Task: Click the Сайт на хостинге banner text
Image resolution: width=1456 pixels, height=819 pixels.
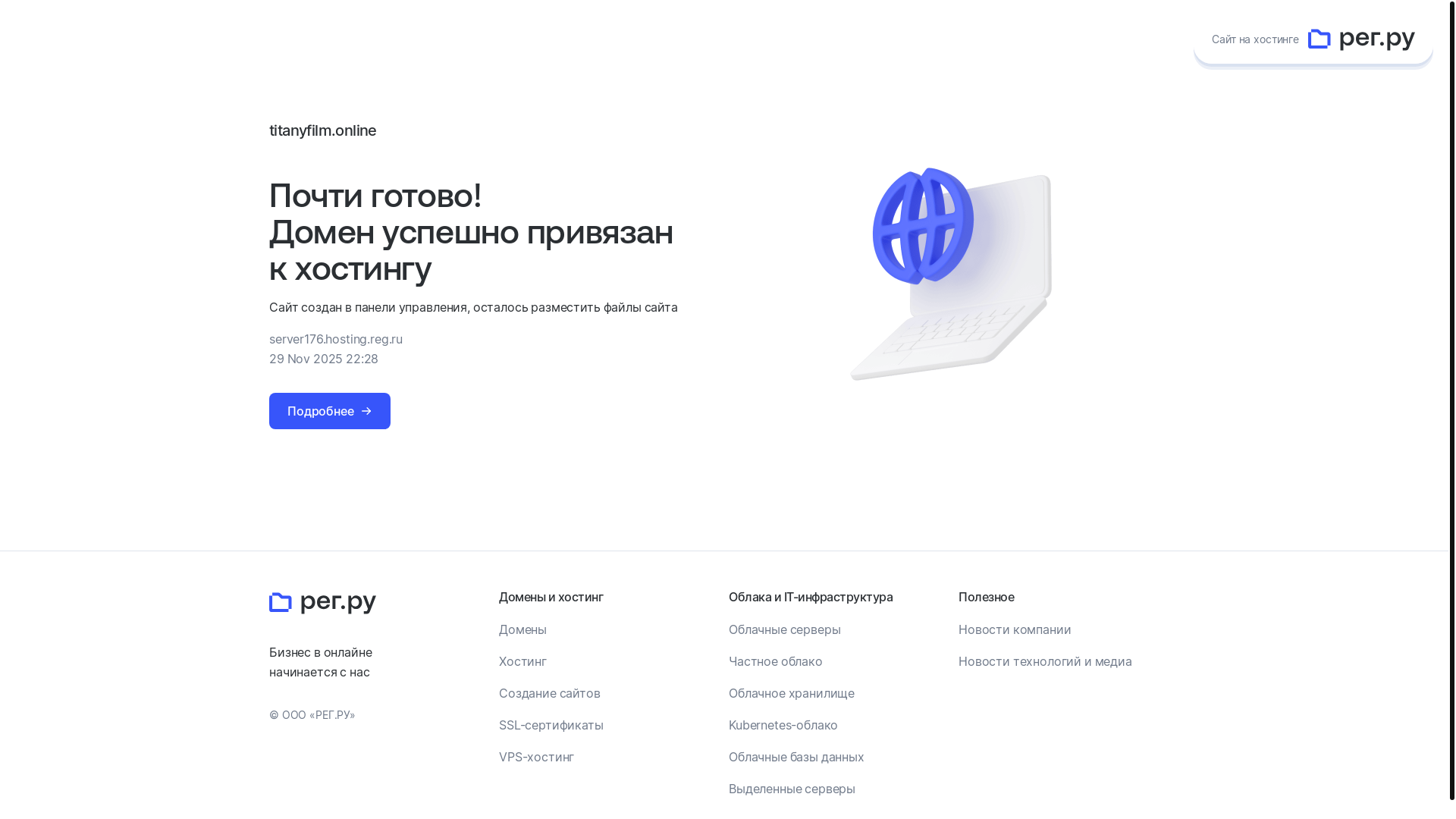Action: tap(1254, 39)
